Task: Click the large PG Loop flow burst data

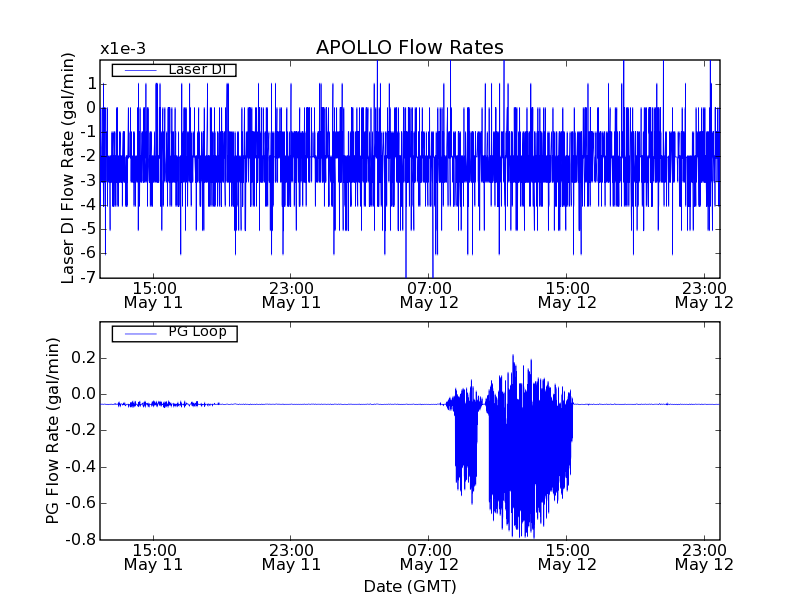Action: 530,450
